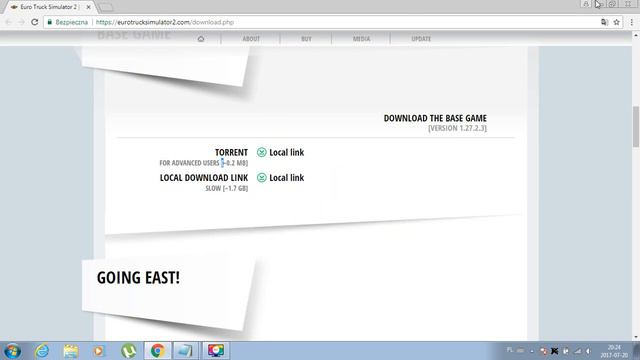Open the colorful monitor taskbar app
Image resolution: width=640 pixels, height=360 pixels.
pos(216,351)
